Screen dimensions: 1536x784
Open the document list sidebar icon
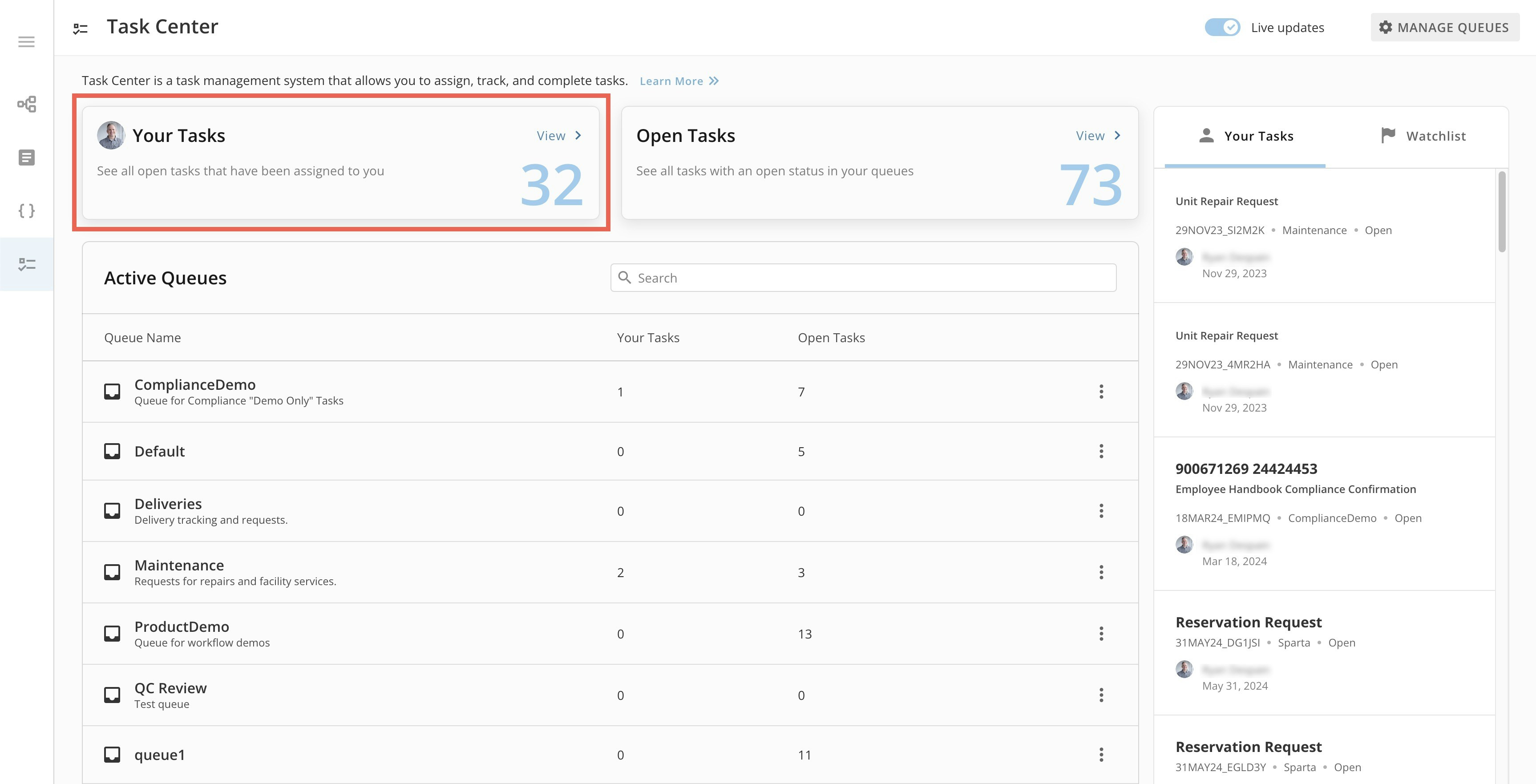click(x=26, y=158)
